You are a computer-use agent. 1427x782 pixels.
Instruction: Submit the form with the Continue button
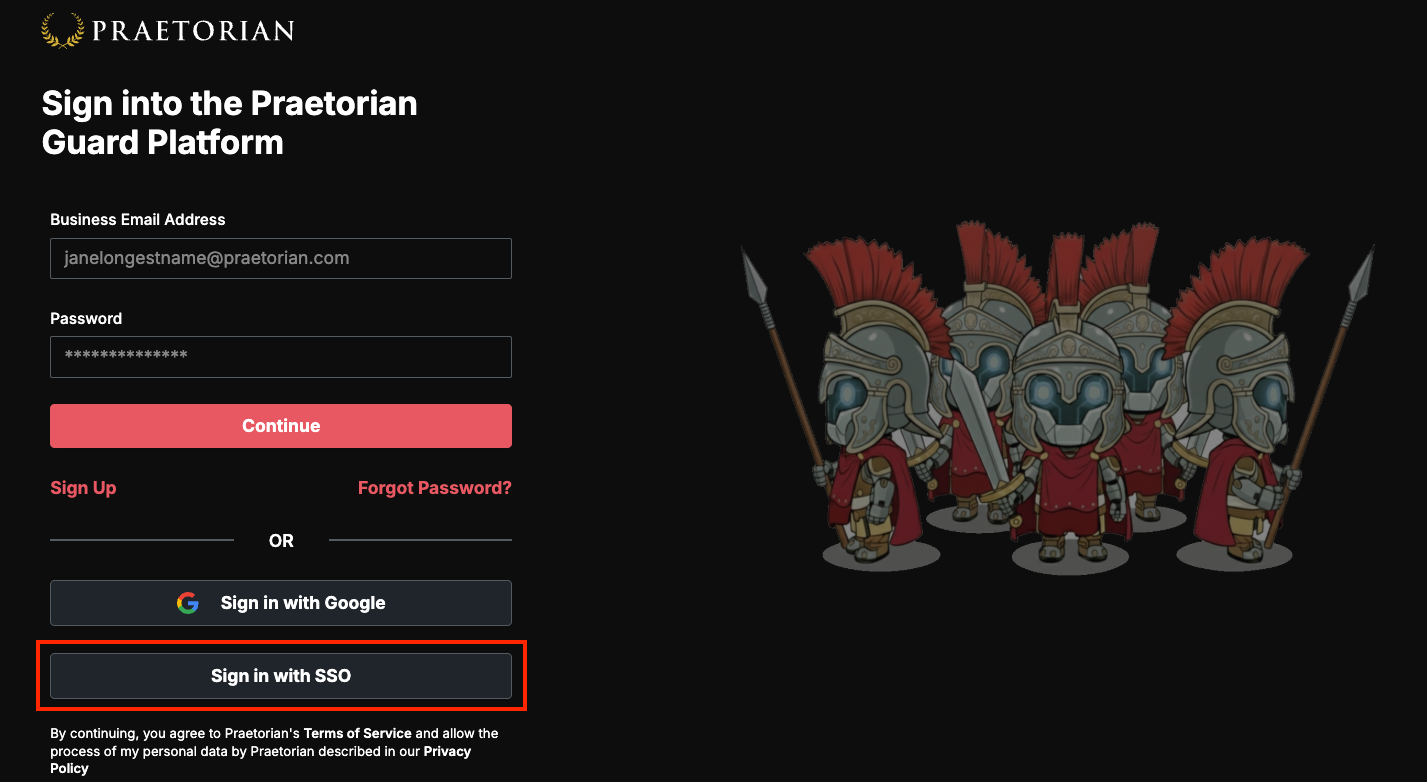click(x=281, y=426)
